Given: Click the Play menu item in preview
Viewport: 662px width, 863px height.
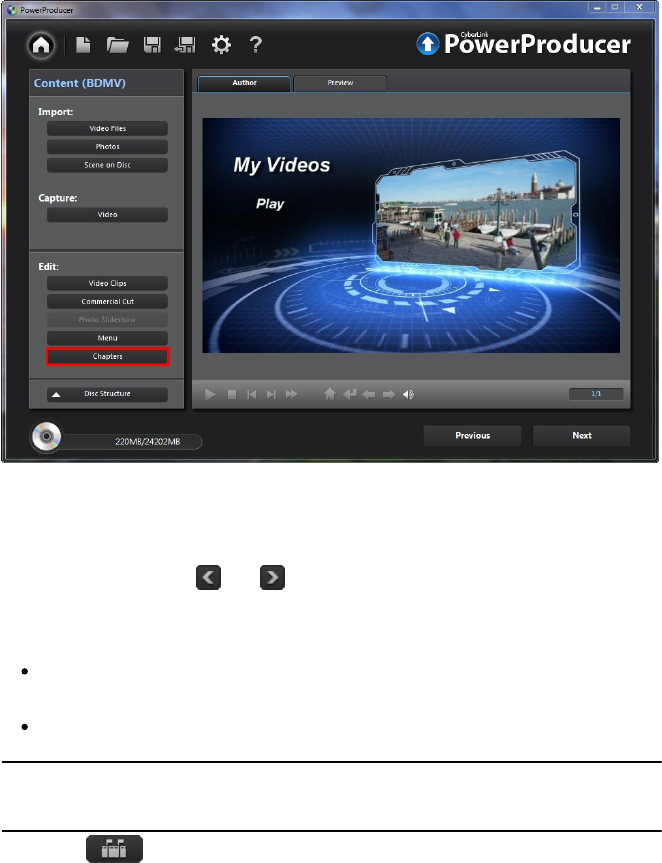Looking at the screenshot, I should [x=270, y=204].
